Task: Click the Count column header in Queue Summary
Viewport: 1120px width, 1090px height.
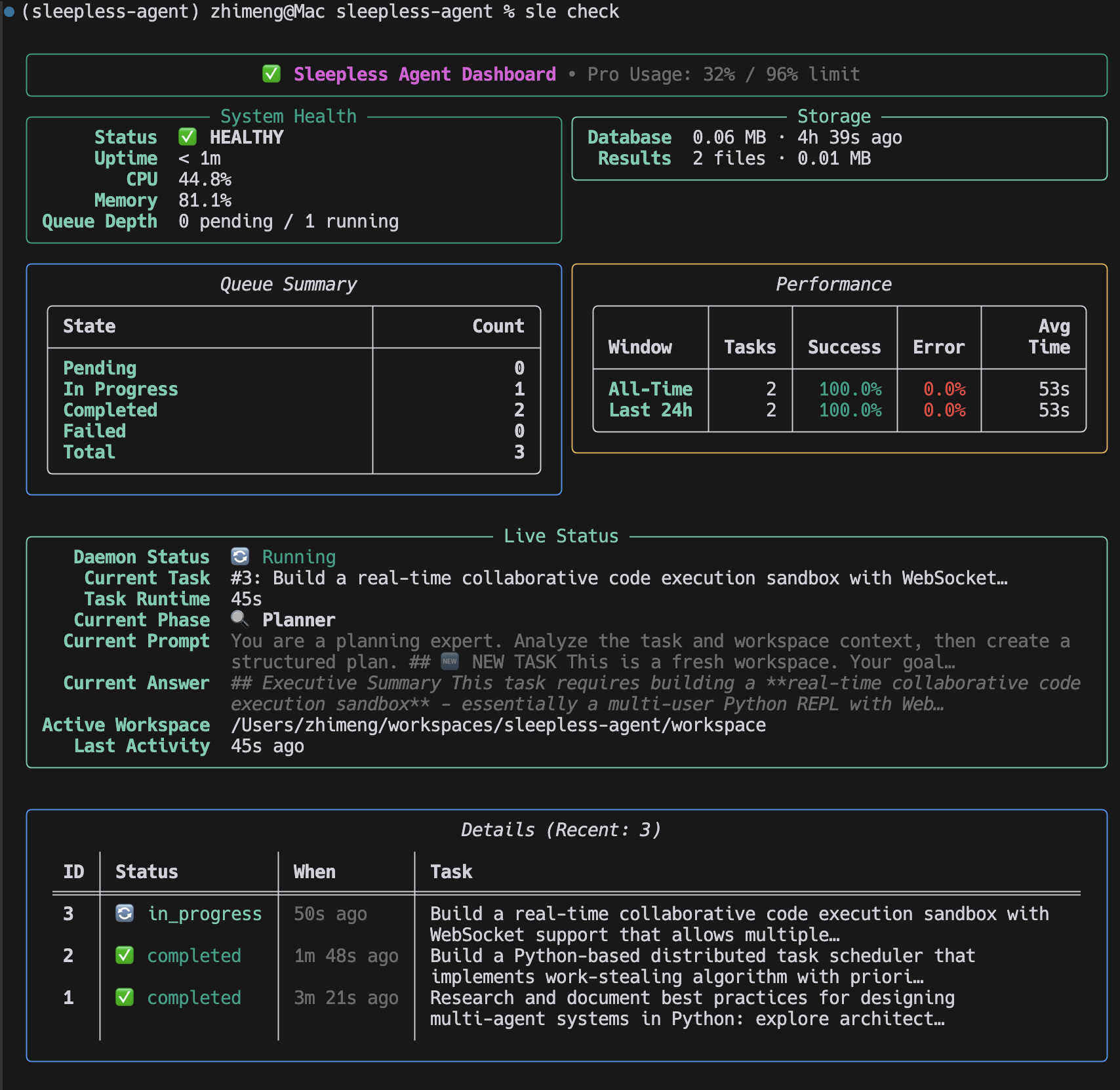Action: [498, 326]
